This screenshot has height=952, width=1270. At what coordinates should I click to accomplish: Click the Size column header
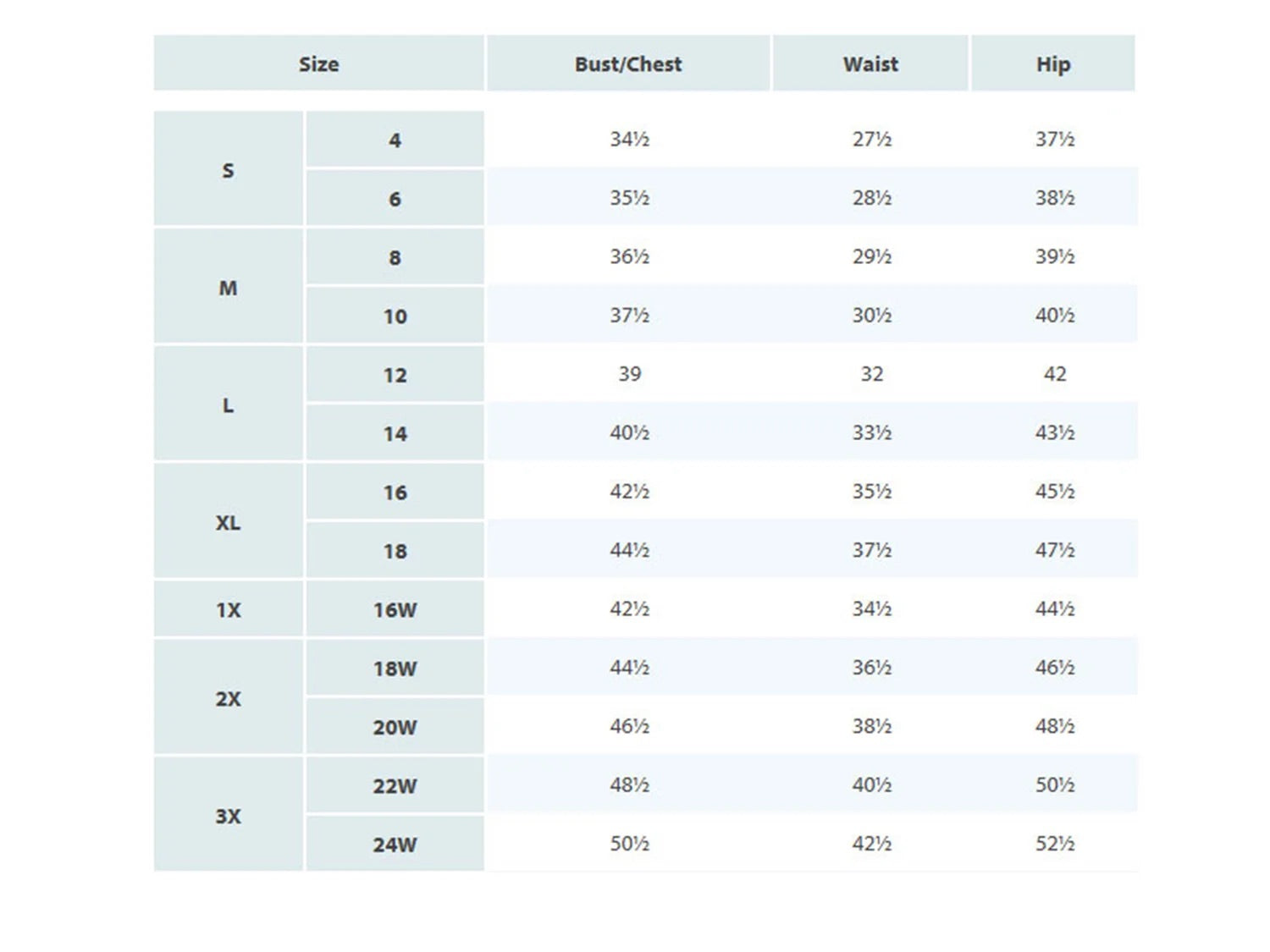pyautogui.click(x=318, y=63)
